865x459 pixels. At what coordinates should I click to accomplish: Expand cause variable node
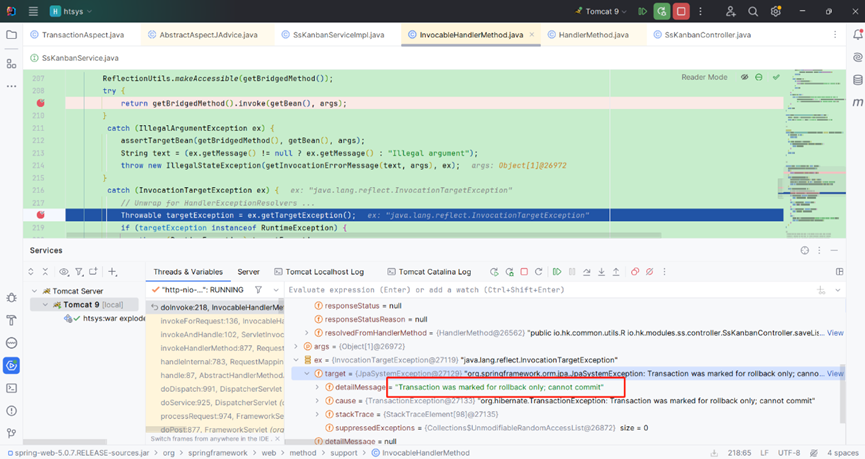[317, 401]
